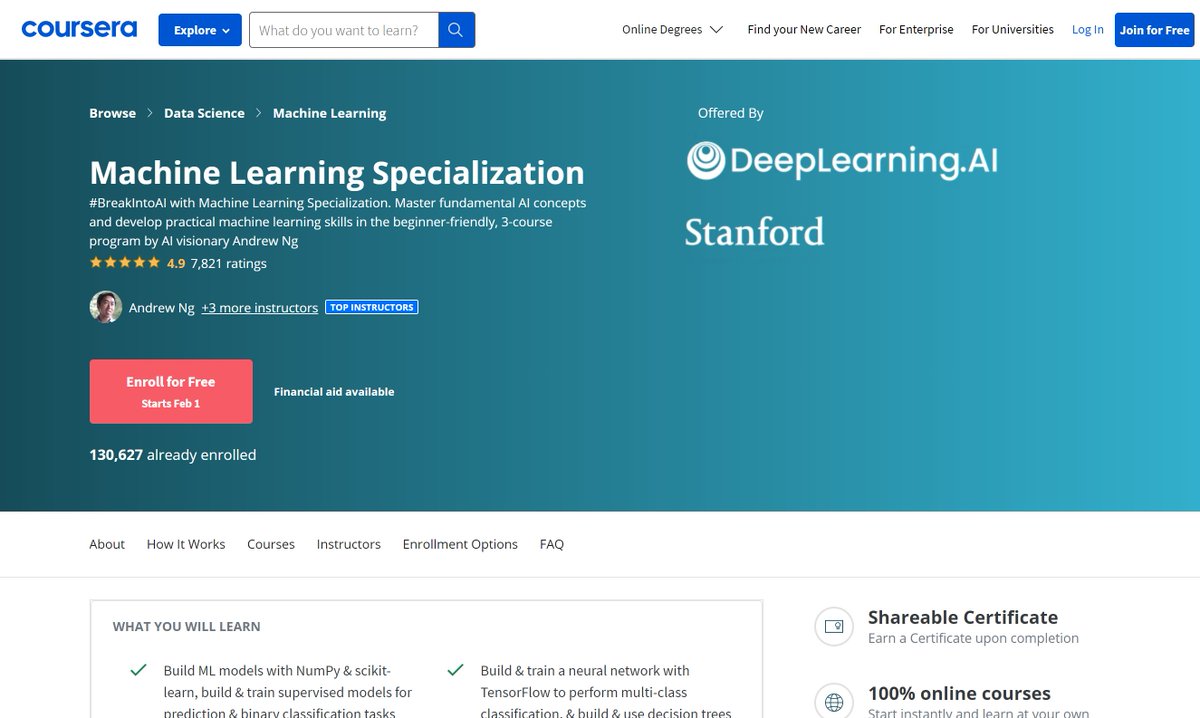Click the 'WHAT YOU WILL LEARN' heading
This screenshot has height=718, width=1200.
(x=187, y=627)
